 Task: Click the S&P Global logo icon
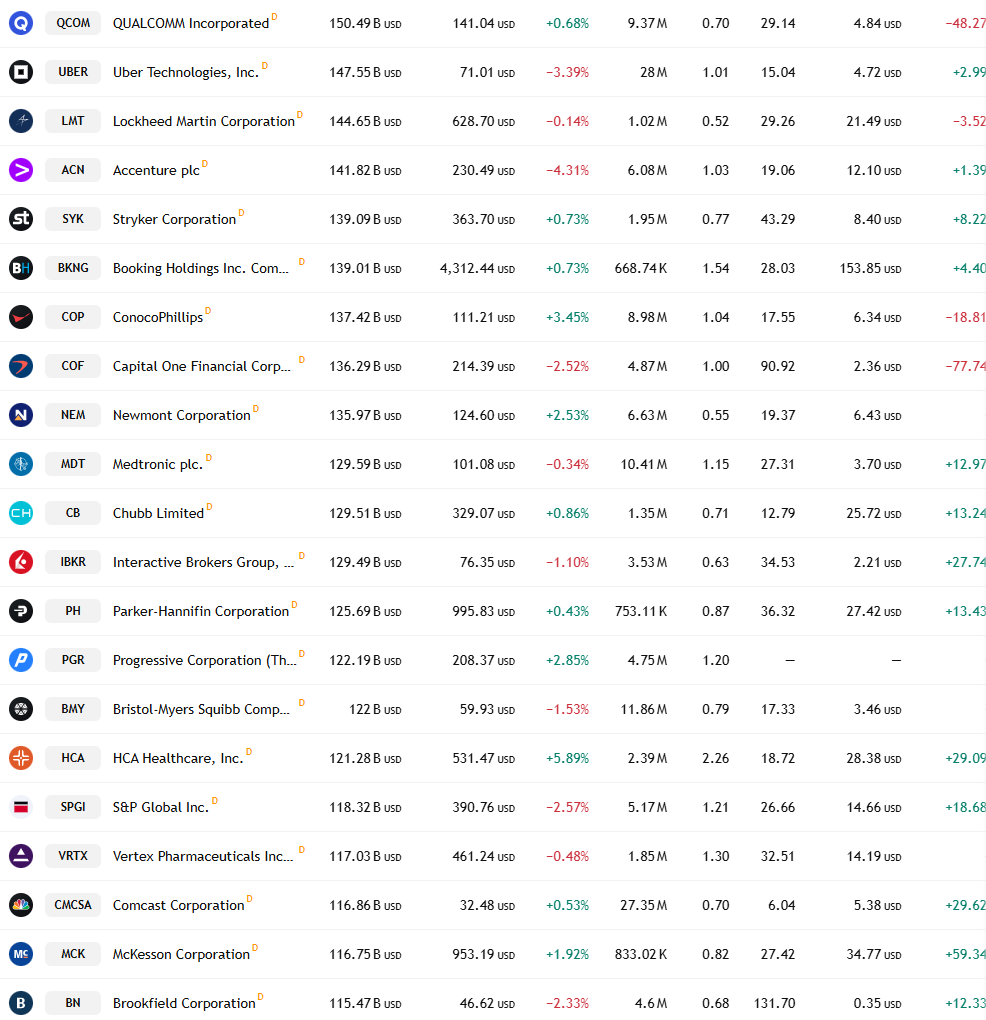pos(21,807)
